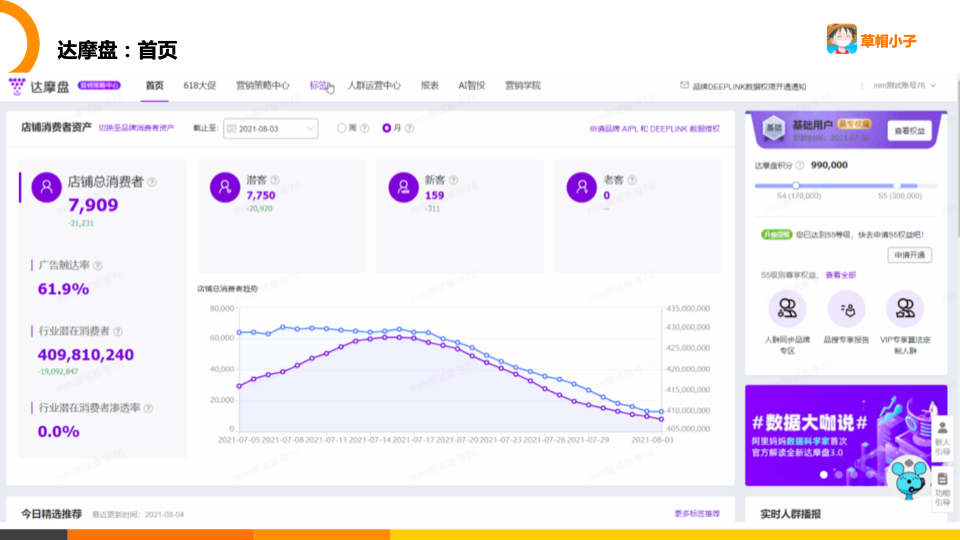This screenshot has width=960, height=540.
Task: Click the 达摩盘 logo icon
Action: [x=17, y=86]
